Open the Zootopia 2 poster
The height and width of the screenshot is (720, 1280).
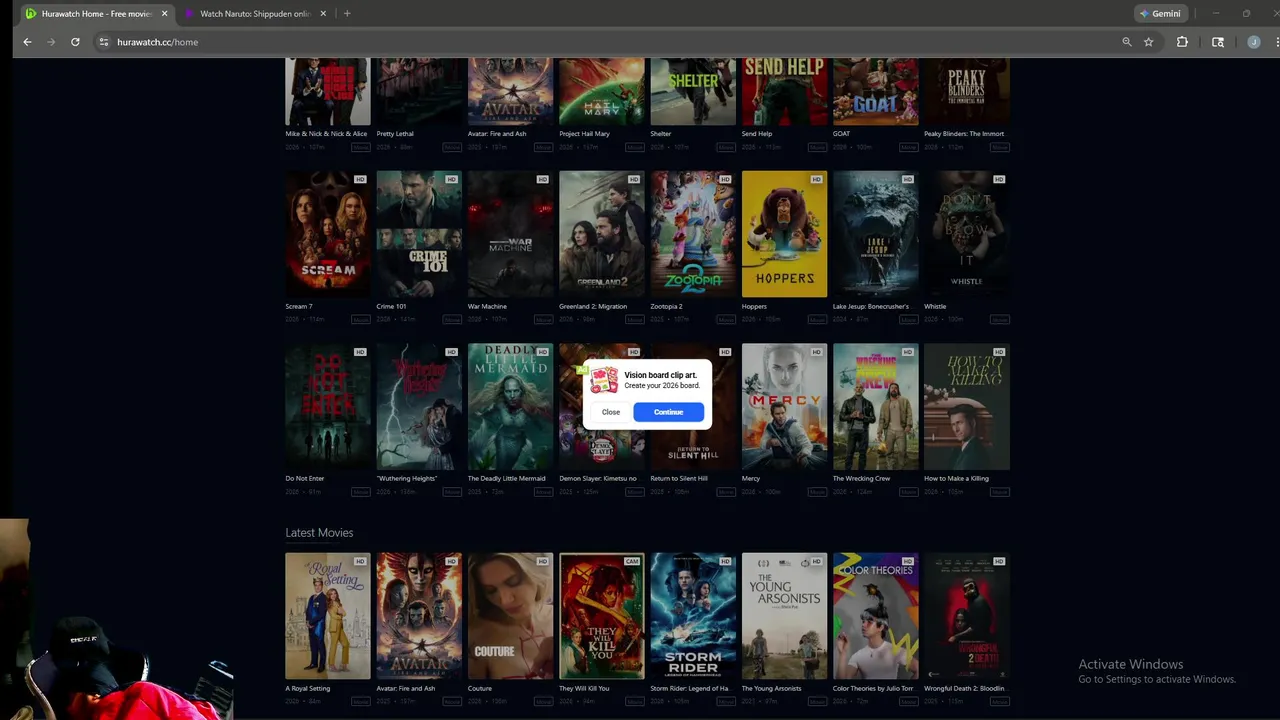693,234
